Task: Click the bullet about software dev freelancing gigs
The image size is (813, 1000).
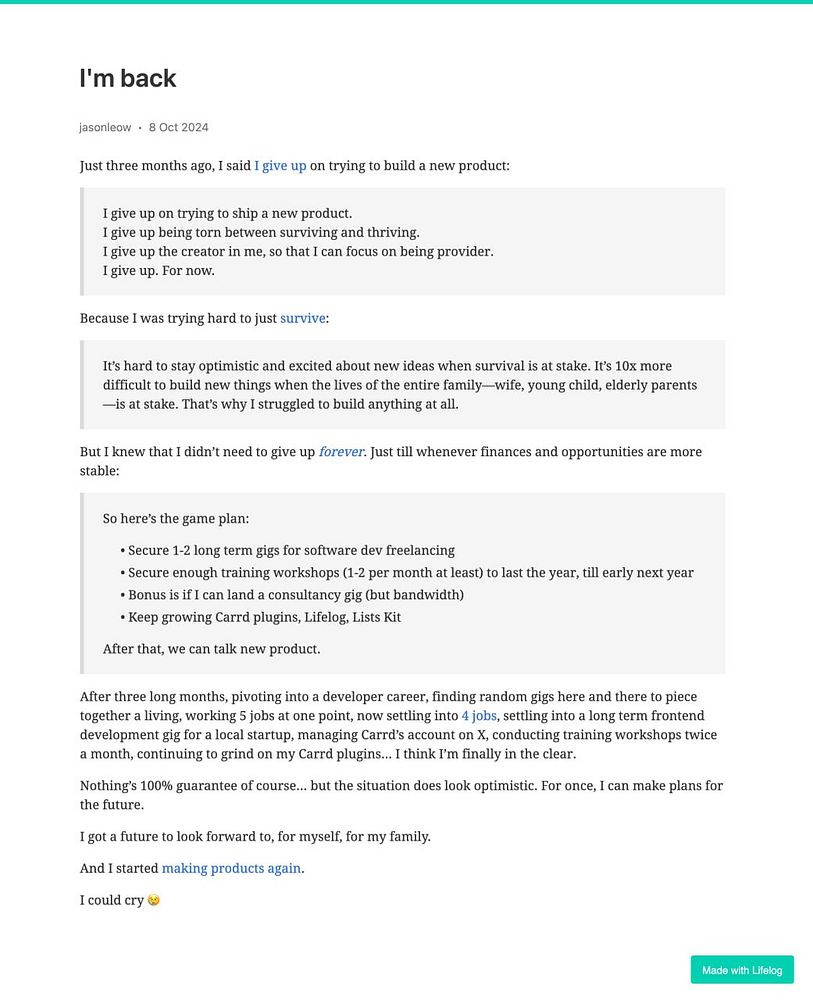Action: point(291,551)
